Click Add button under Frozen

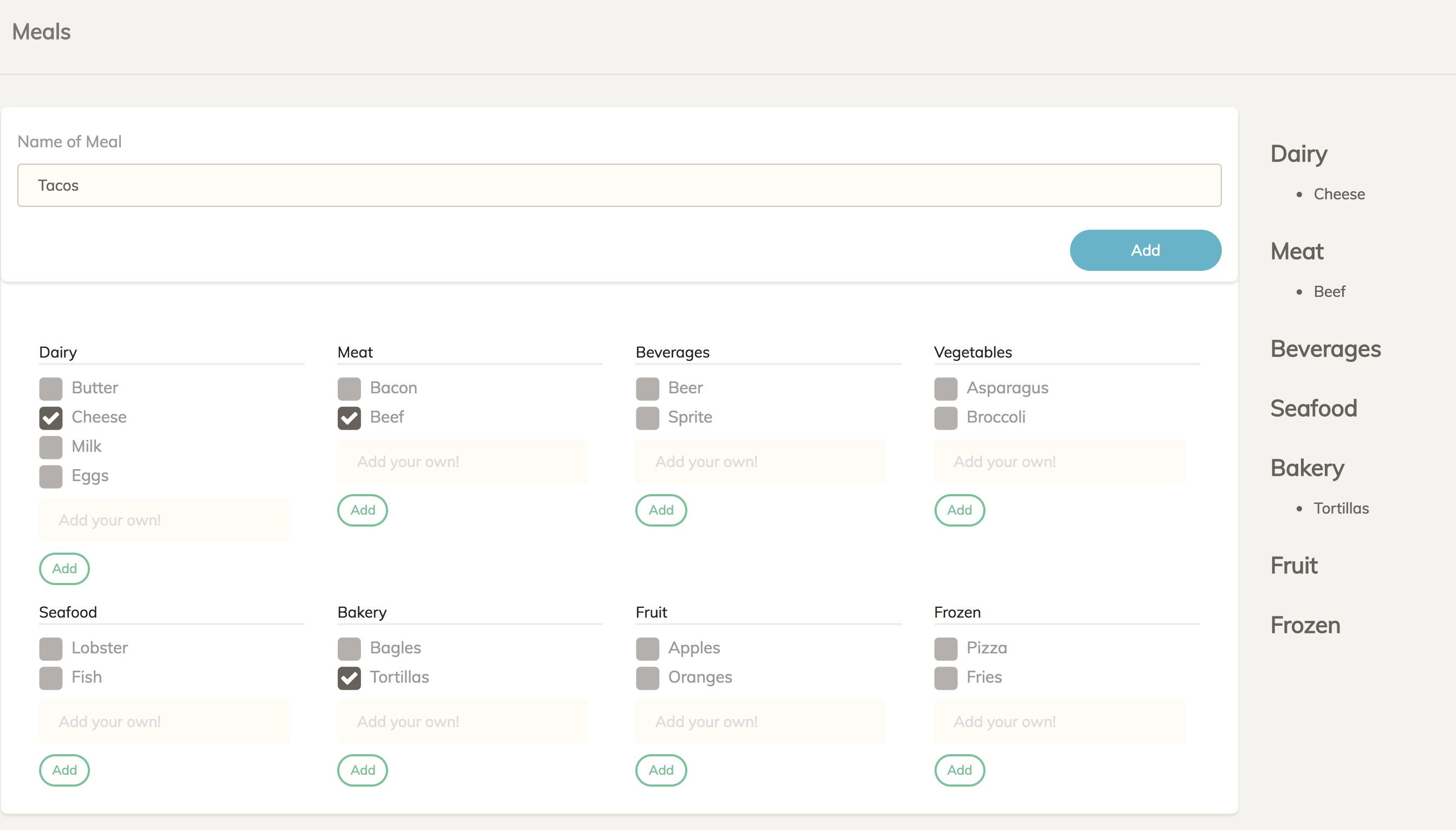[959, 770]
